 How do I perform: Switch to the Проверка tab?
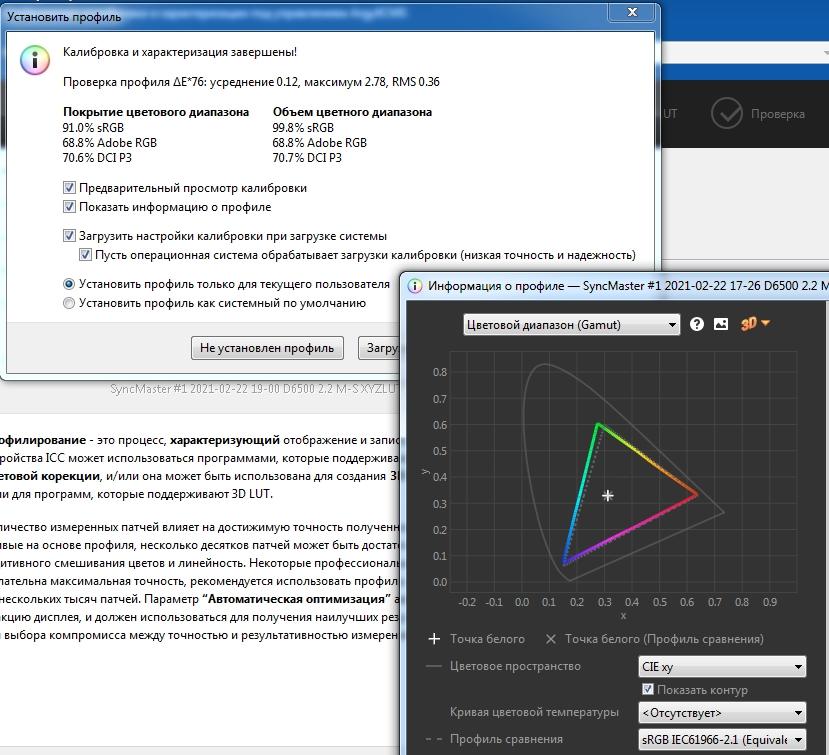(758, 114)
